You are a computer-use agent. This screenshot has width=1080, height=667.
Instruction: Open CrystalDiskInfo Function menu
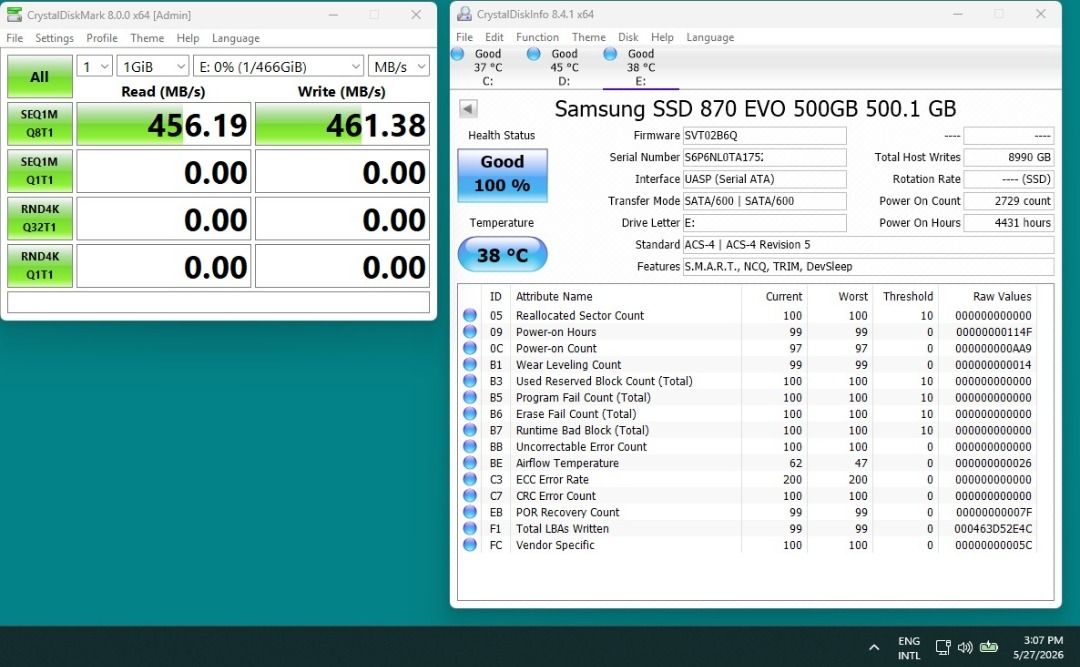537,37
